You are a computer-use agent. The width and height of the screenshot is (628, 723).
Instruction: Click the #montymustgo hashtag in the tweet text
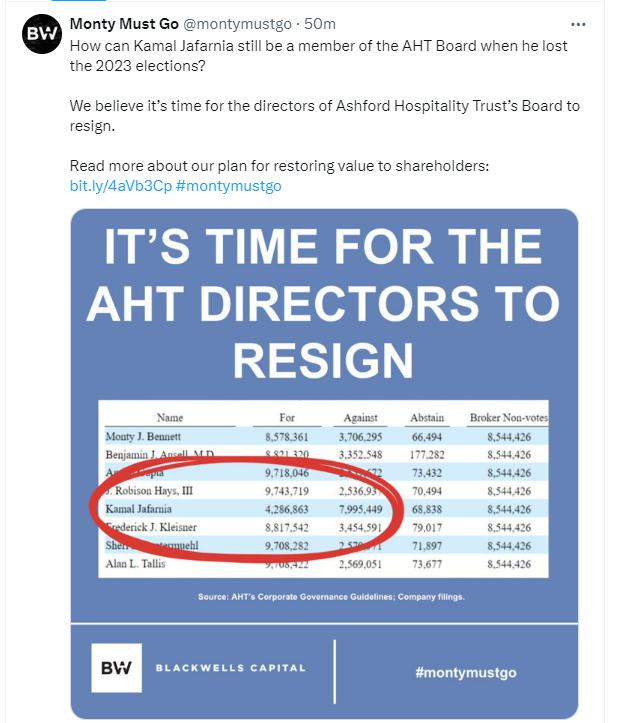point(228,186)
